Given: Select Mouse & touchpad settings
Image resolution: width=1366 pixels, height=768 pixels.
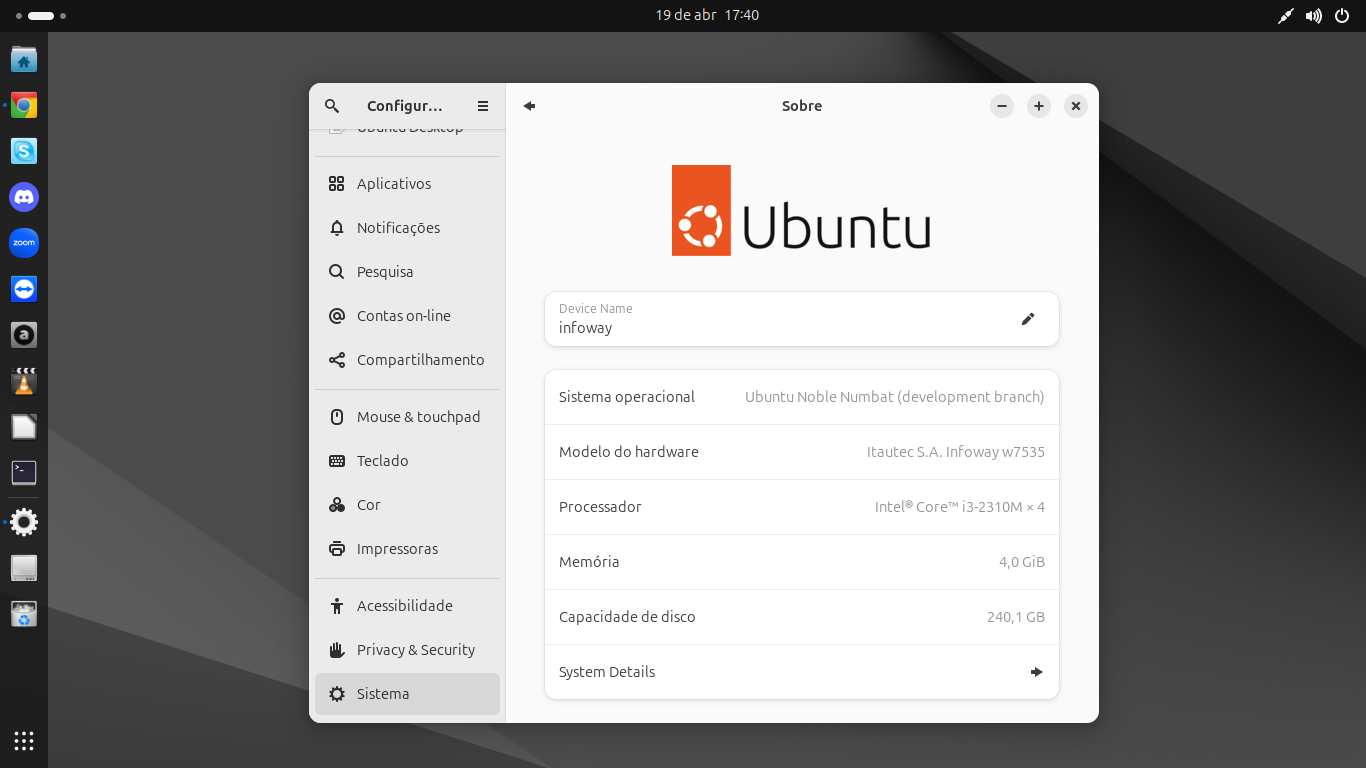Looking at the screenshot, I should pyautogui.click(x=407, y=417).
